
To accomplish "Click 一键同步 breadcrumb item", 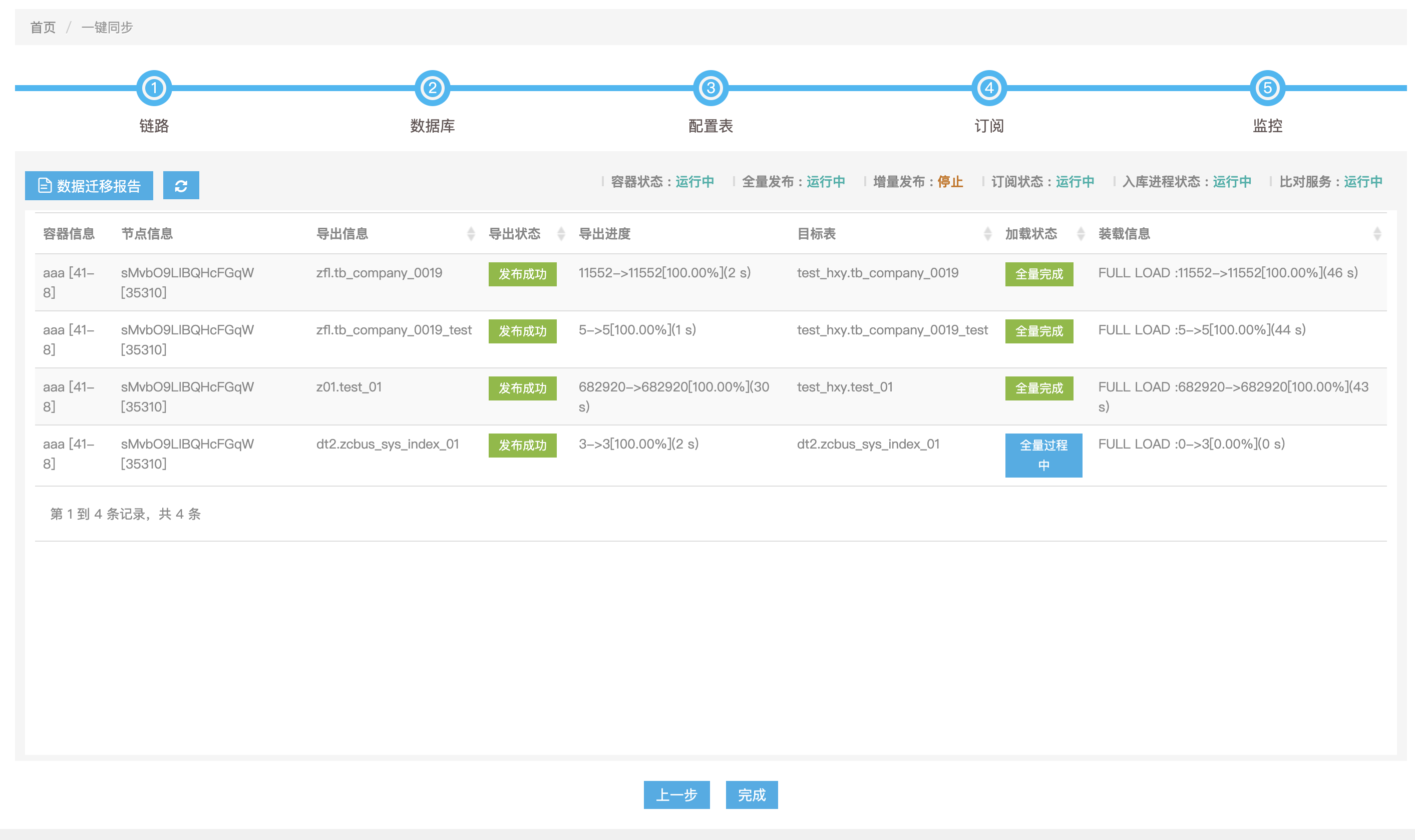I will (107, 27).
